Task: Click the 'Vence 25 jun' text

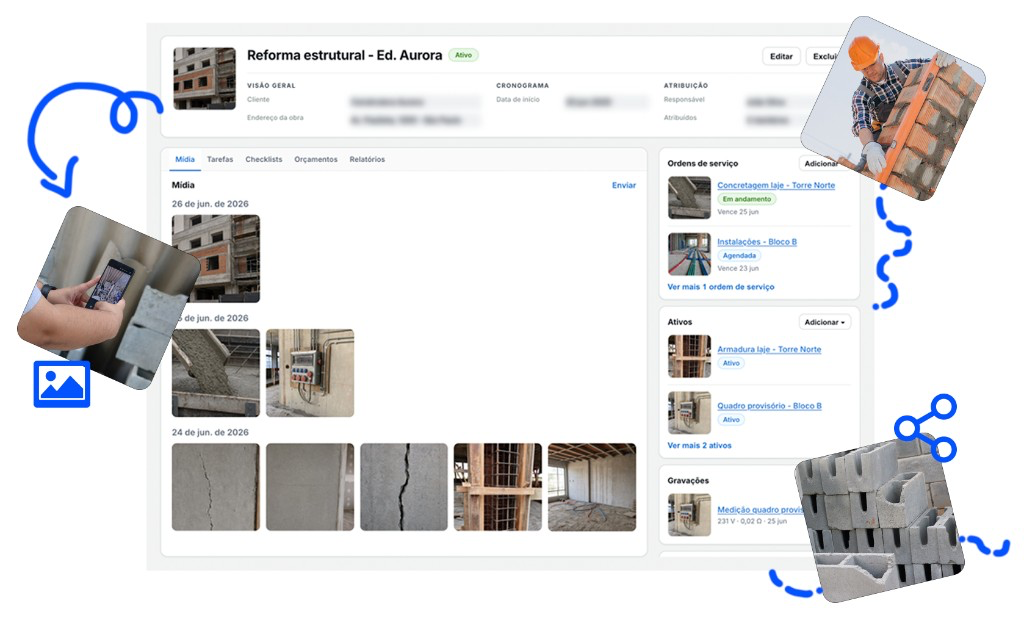Action: [738, 212]
